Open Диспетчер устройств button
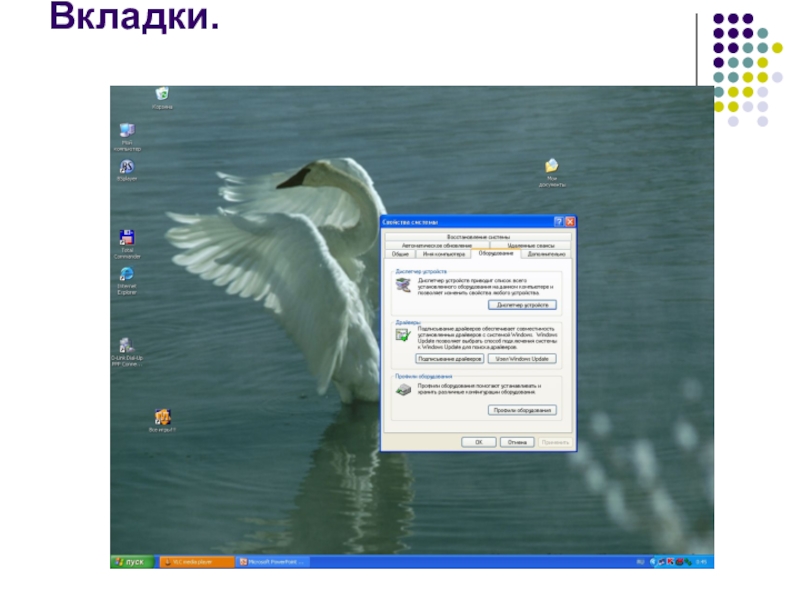This screenshot has height=600, width=800. click(522, 305)
